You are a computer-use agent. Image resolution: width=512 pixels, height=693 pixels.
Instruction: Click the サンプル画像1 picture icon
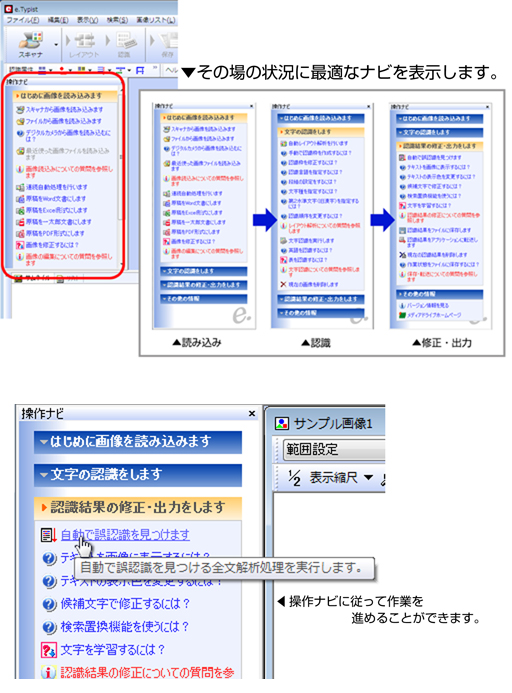tap(282, 423)
